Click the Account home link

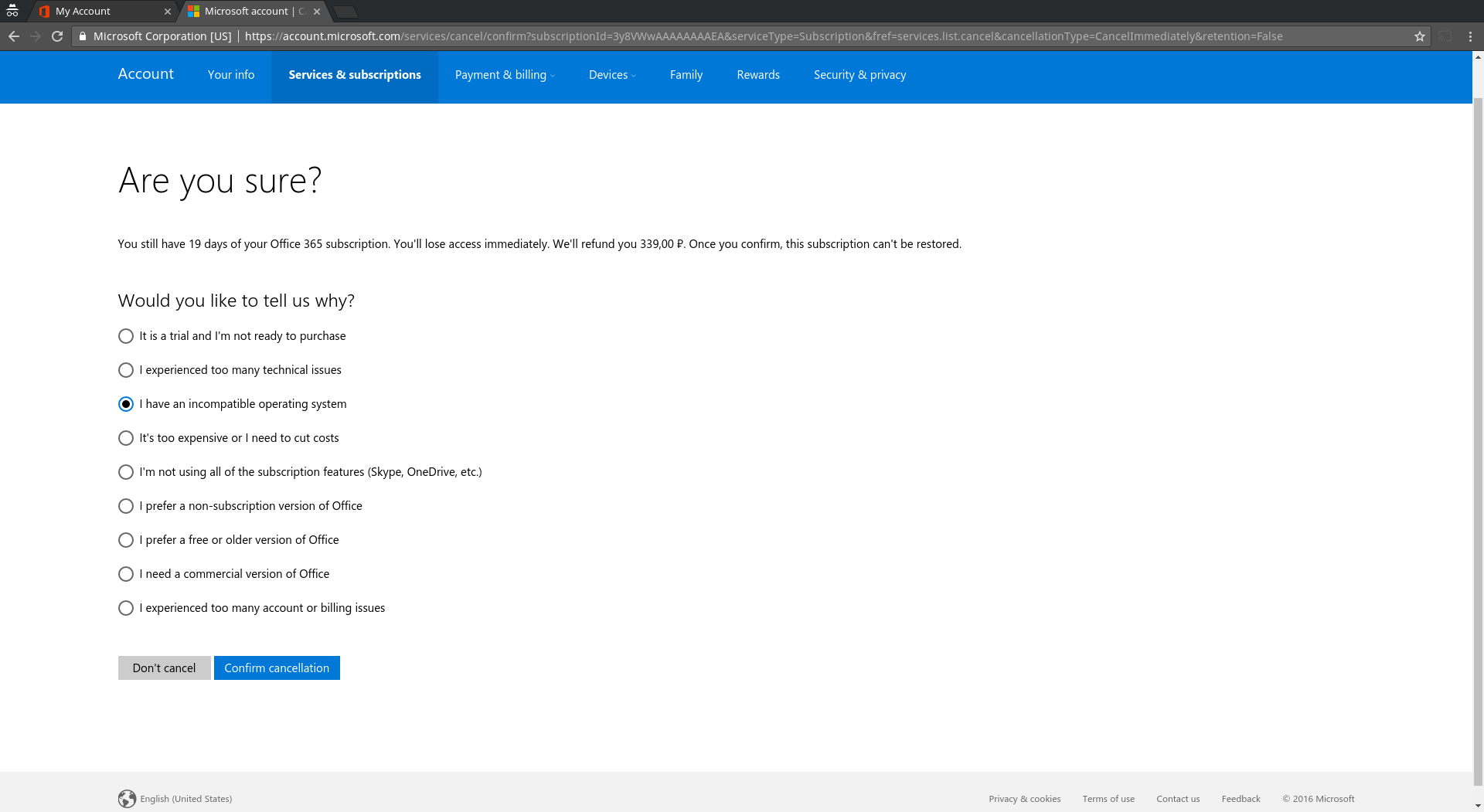pyautogui.click(x=145, y=74)
